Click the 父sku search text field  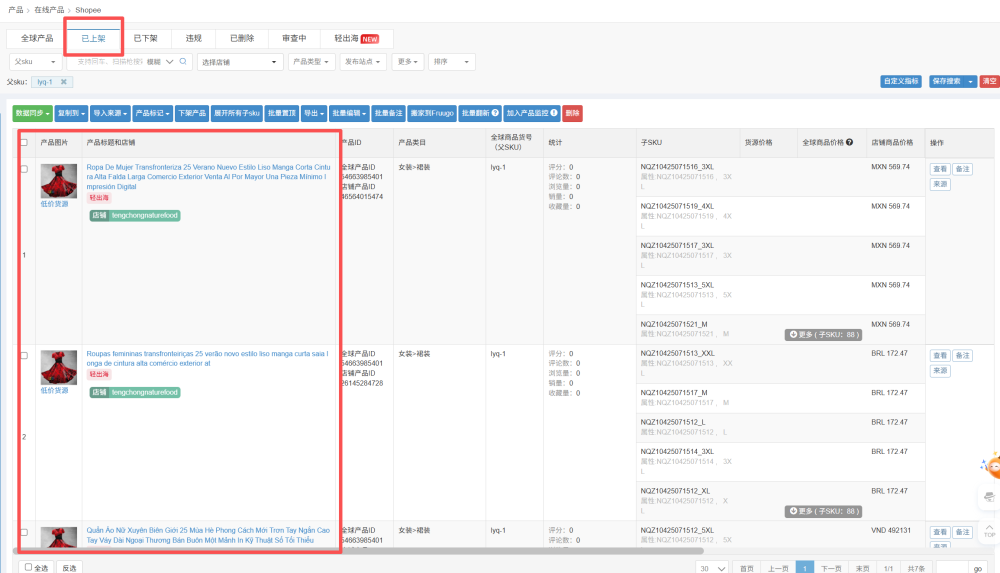[x=110, y=62]
